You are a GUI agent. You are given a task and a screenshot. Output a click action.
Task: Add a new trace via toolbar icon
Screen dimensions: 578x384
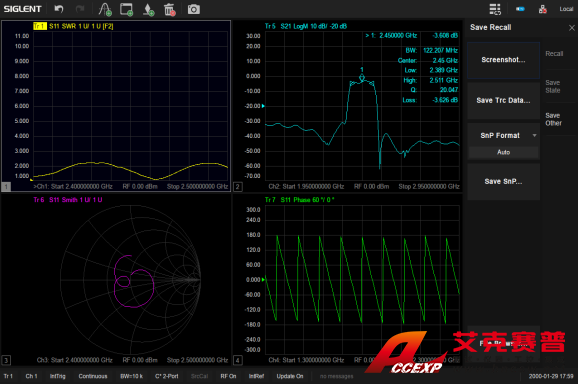pyautogui.click(x=105, y=10)
